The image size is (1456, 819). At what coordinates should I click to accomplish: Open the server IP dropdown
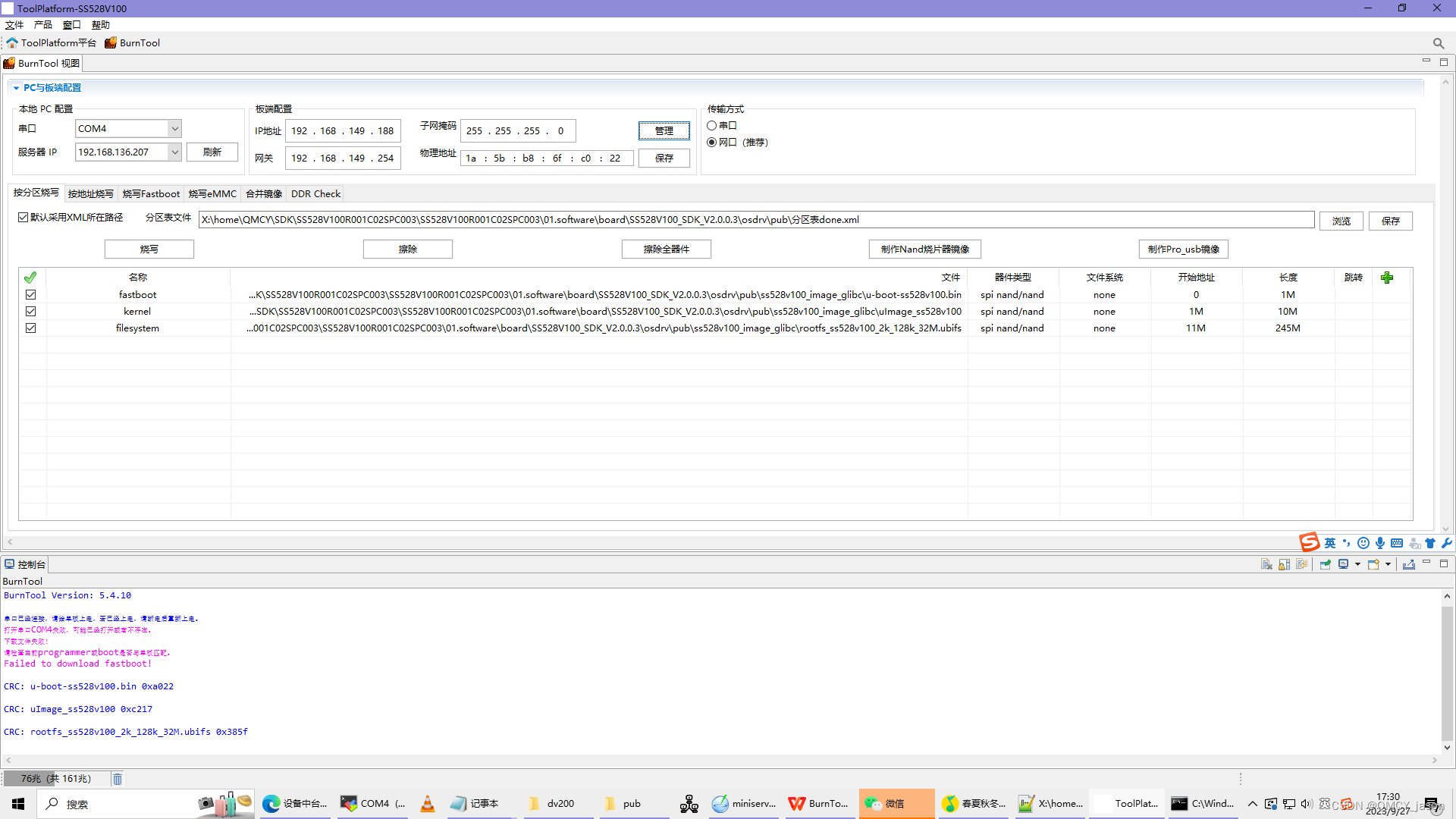174,152
